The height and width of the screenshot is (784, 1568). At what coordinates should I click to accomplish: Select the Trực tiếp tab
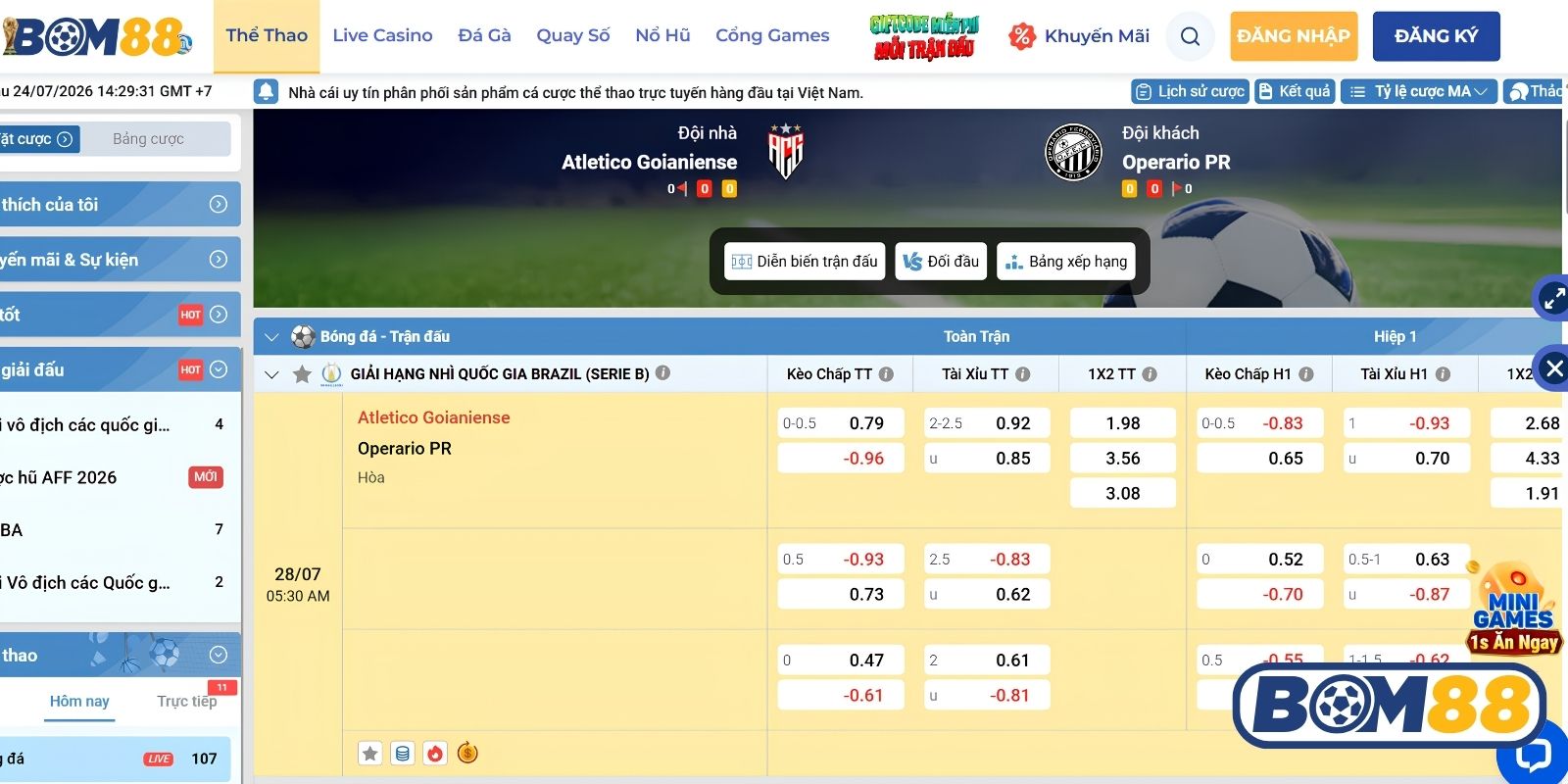[x=187, y=701]
